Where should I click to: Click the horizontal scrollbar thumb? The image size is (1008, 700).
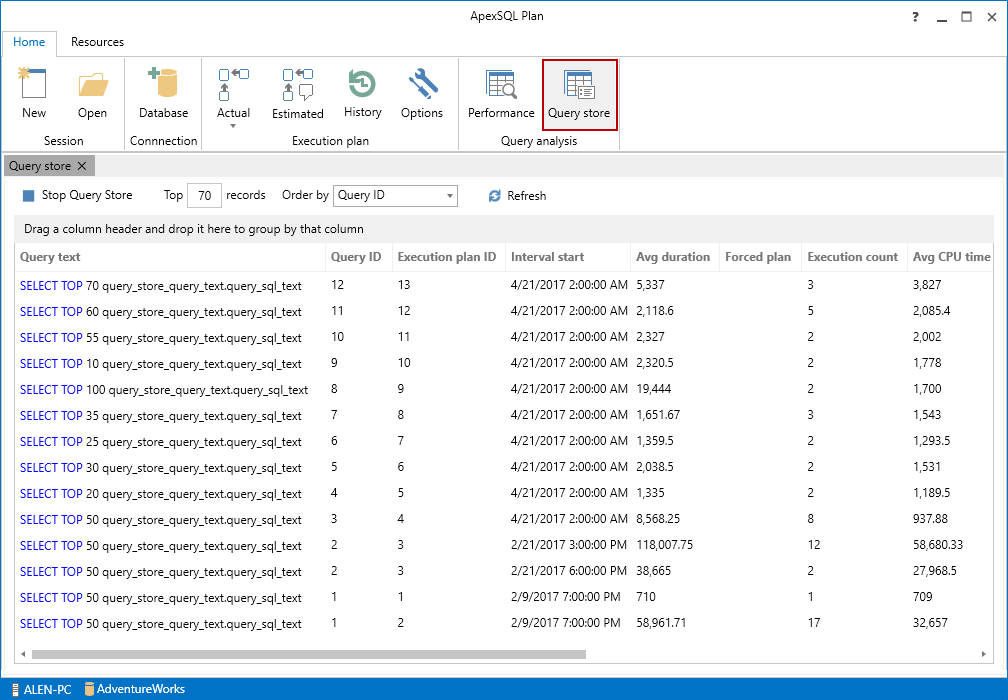309,654
